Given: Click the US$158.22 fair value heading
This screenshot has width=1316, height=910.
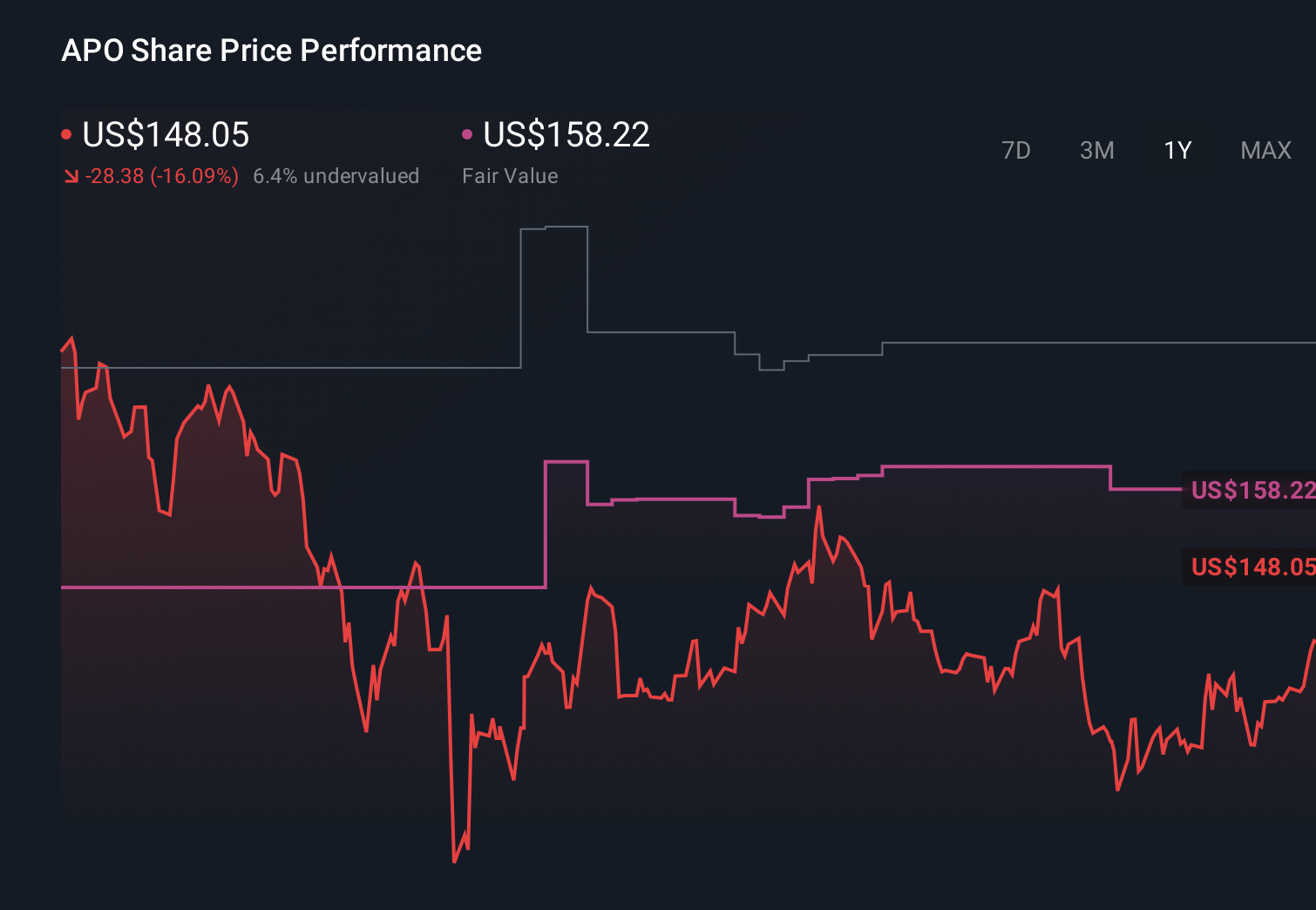Looking at the screenshot, I should click(566, 134).
